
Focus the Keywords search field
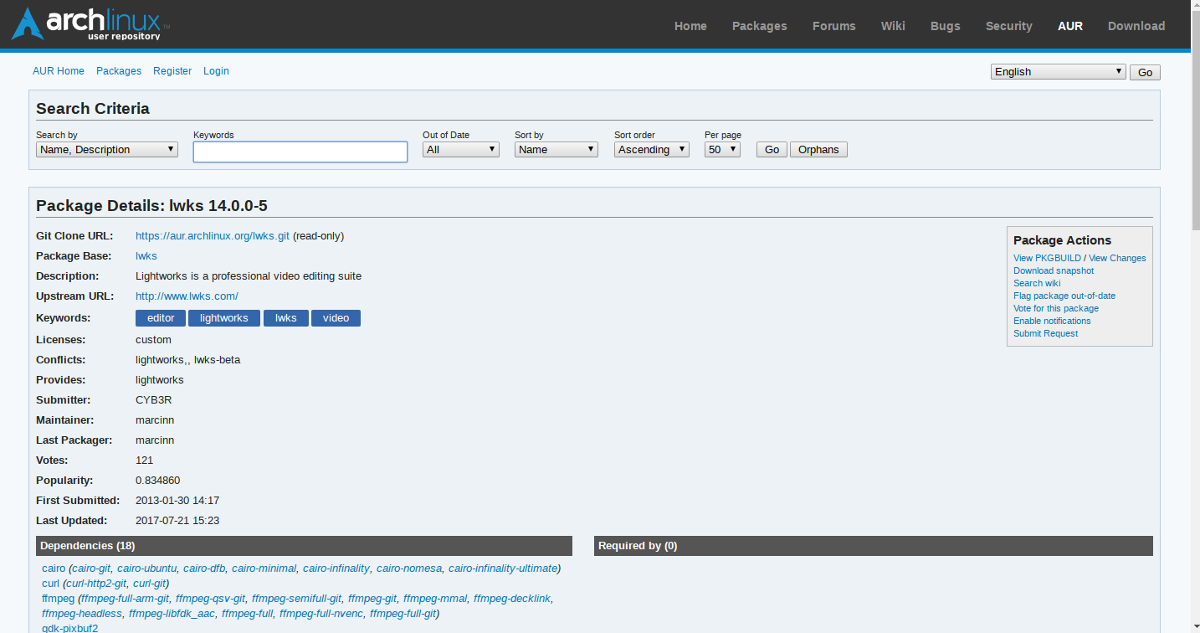[300, 151]
